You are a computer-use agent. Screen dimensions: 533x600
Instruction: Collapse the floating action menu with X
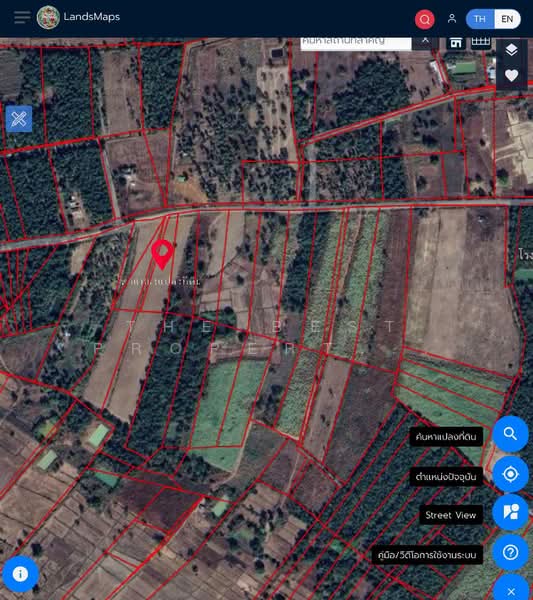[x=511, y=589]
